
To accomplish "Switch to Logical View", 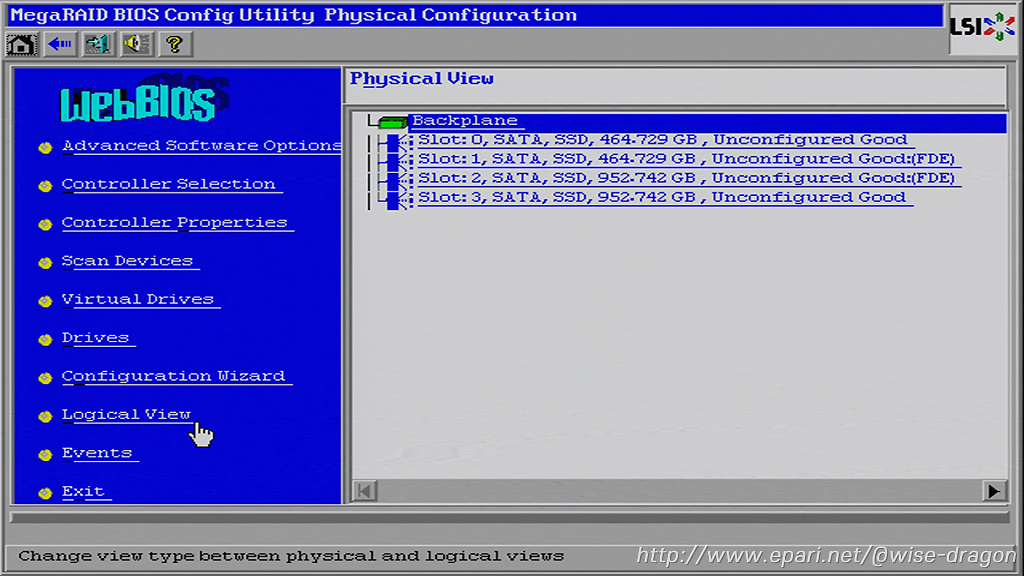I will tap(126, 415).
